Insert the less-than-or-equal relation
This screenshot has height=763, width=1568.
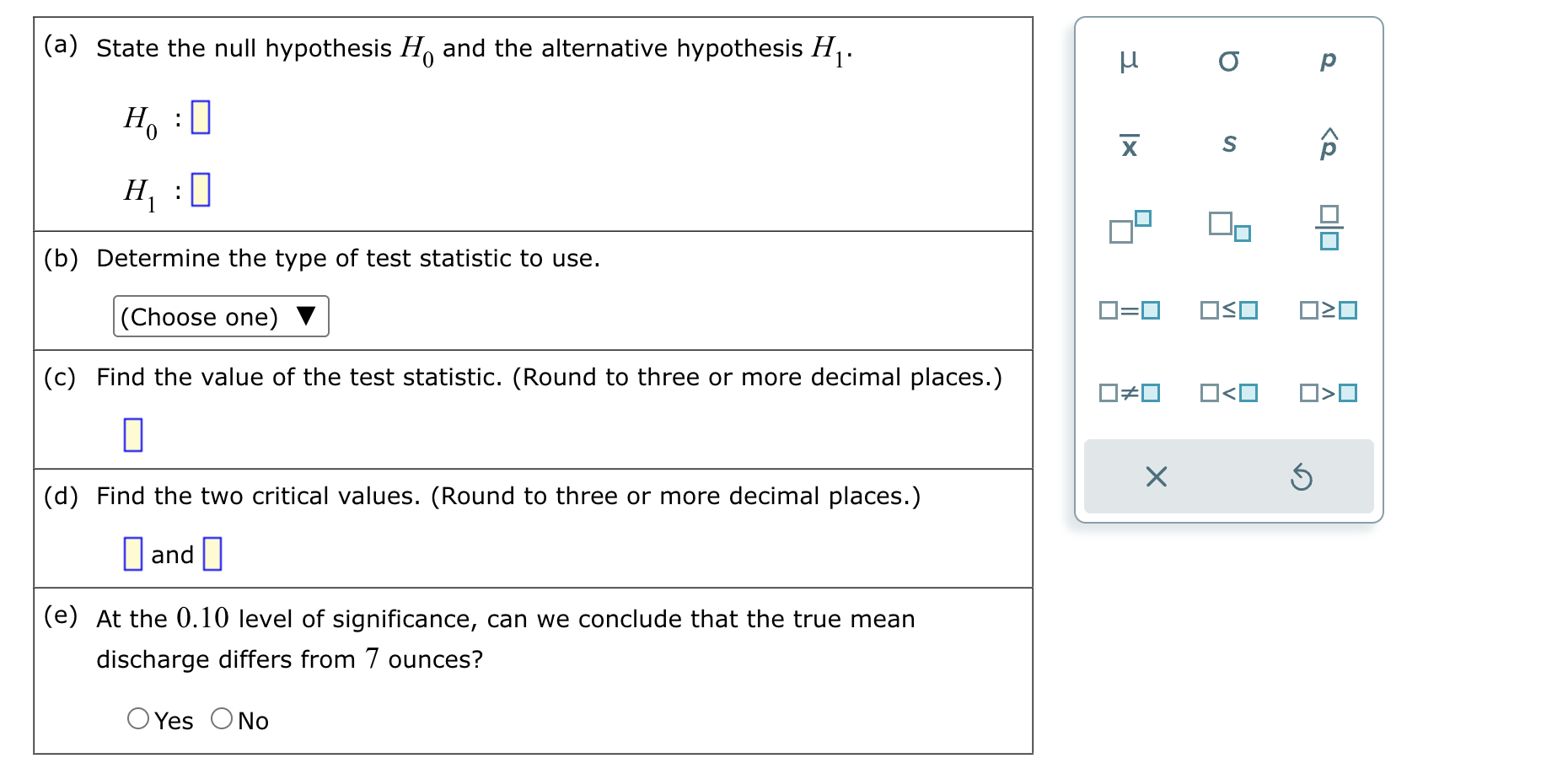pyautogui.click(x=1229, y=310)
